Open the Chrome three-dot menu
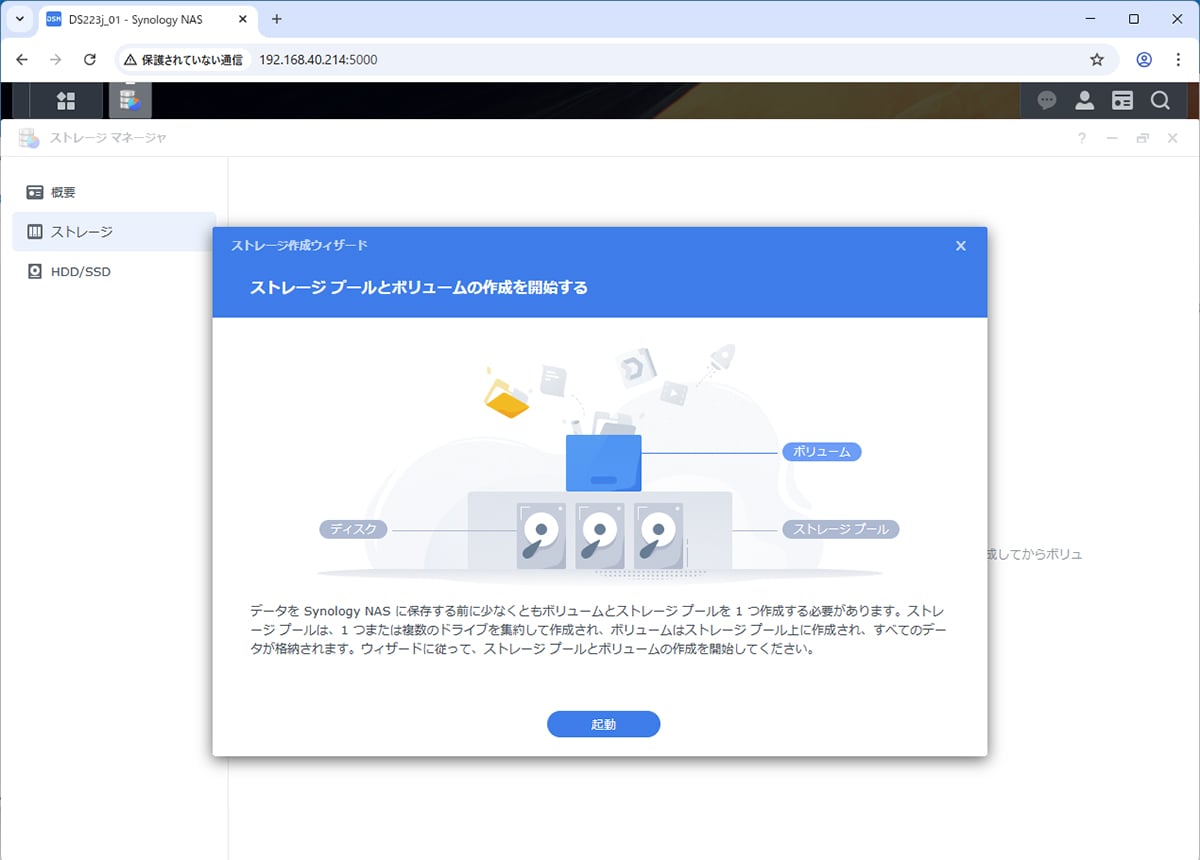The height and width of the screenshot is (860, 1200). tap(1178, 60)
